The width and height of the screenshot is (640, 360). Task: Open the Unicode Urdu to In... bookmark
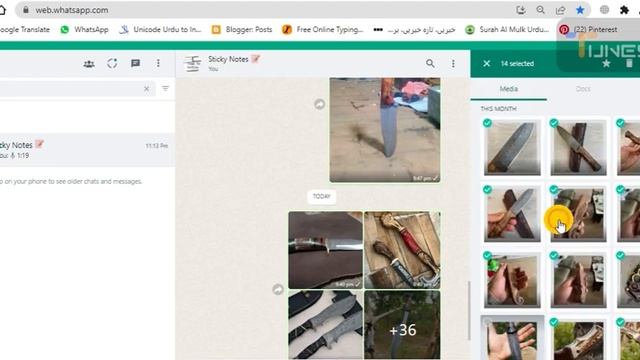(160, 29)
